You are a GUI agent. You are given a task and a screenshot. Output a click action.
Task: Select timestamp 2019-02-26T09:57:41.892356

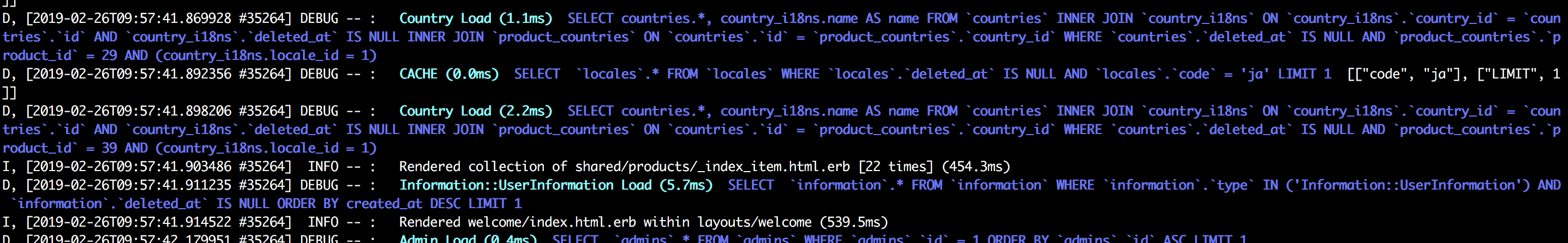pos(132,74)
